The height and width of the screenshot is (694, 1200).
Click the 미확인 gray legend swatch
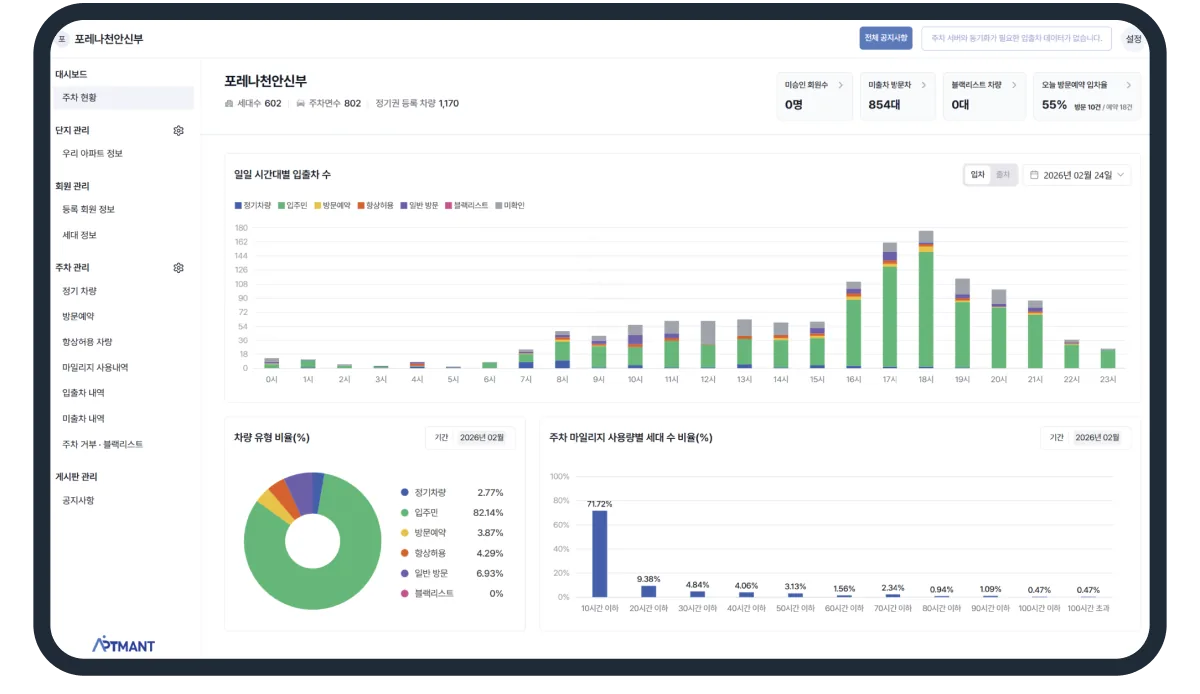point(499,205)
